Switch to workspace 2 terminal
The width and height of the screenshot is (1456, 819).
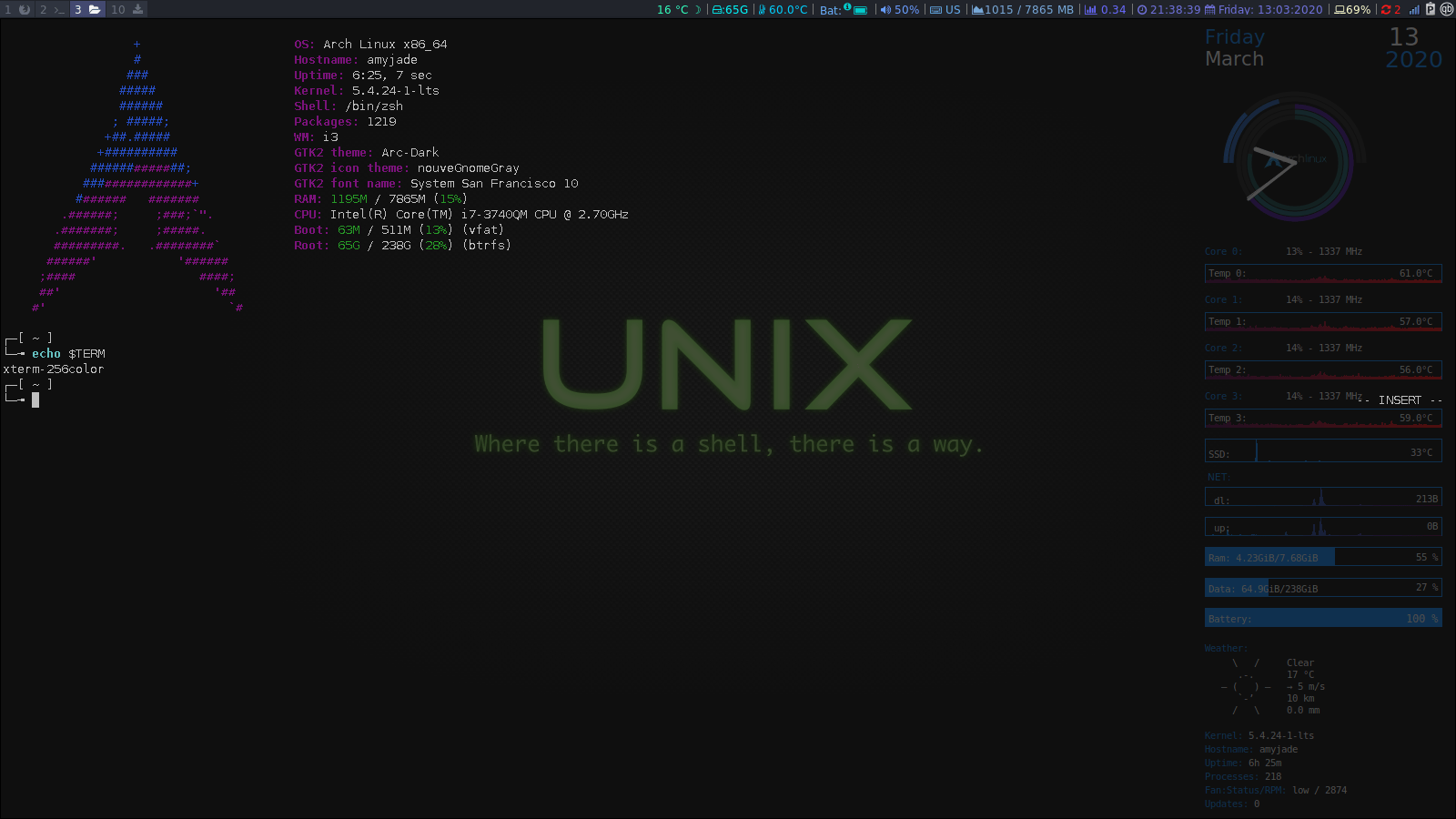51,9
